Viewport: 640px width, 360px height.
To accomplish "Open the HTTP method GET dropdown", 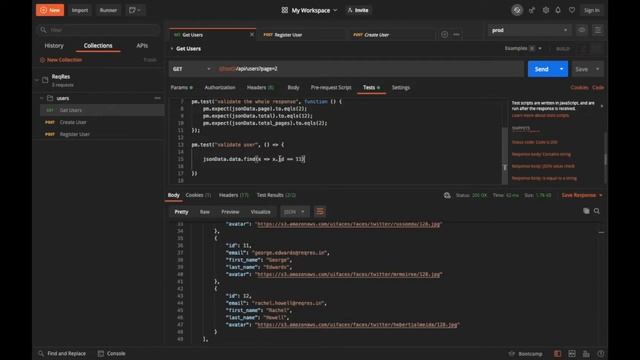I will point(191,69).
